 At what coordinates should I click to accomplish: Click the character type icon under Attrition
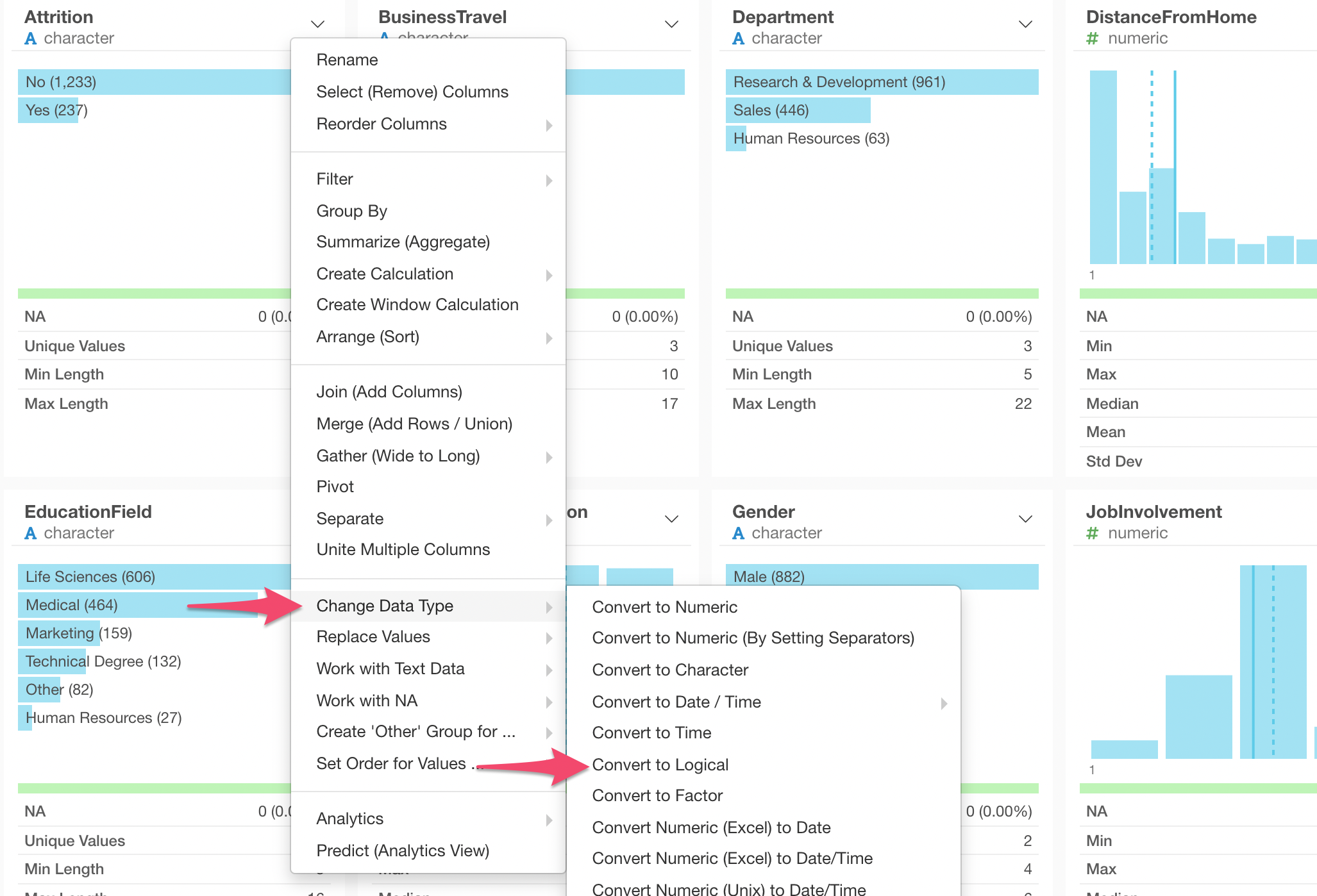tap(30, 38)
